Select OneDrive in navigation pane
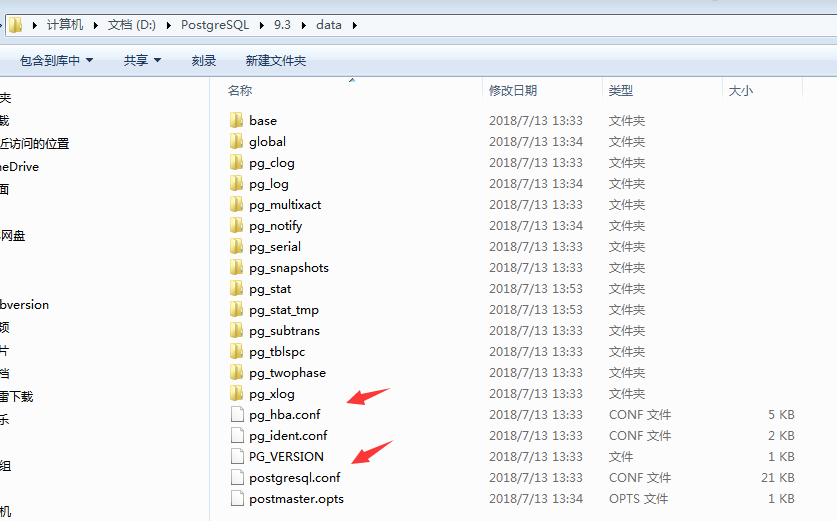 click(19, 167)
